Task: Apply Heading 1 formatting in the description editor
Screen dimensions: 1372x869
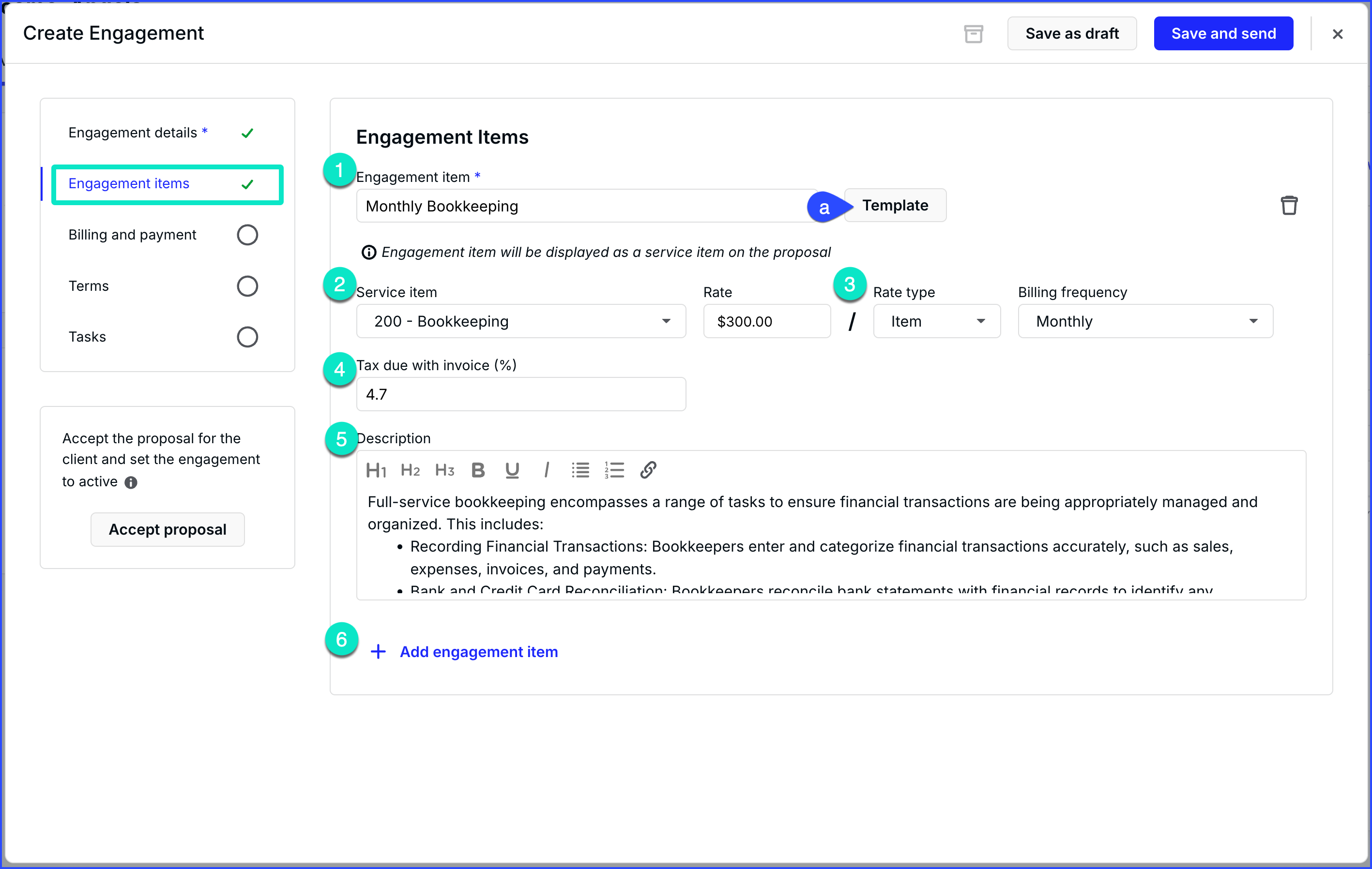Action: [376, 470]
